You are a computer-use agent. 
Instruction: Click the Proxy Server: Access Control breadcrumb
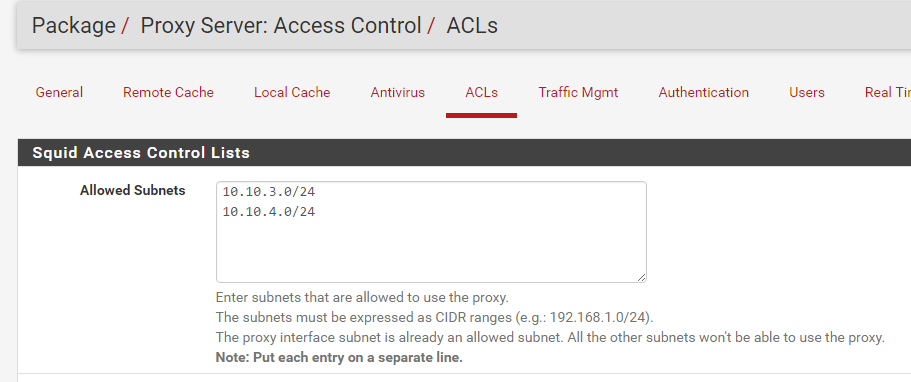tap(281, 26)
